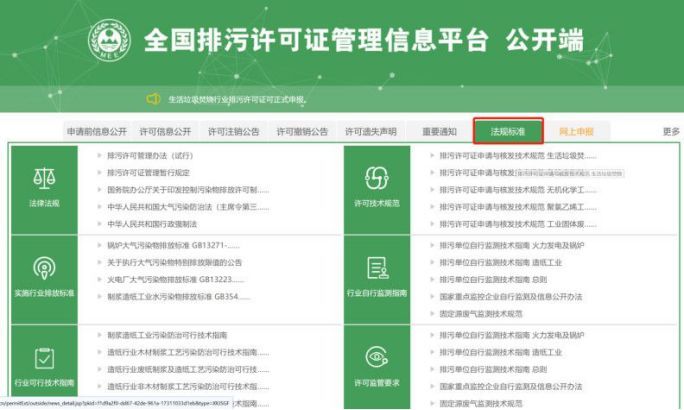Open the 许可注销公告 tab
684x410 pixels.
(233, 131)
